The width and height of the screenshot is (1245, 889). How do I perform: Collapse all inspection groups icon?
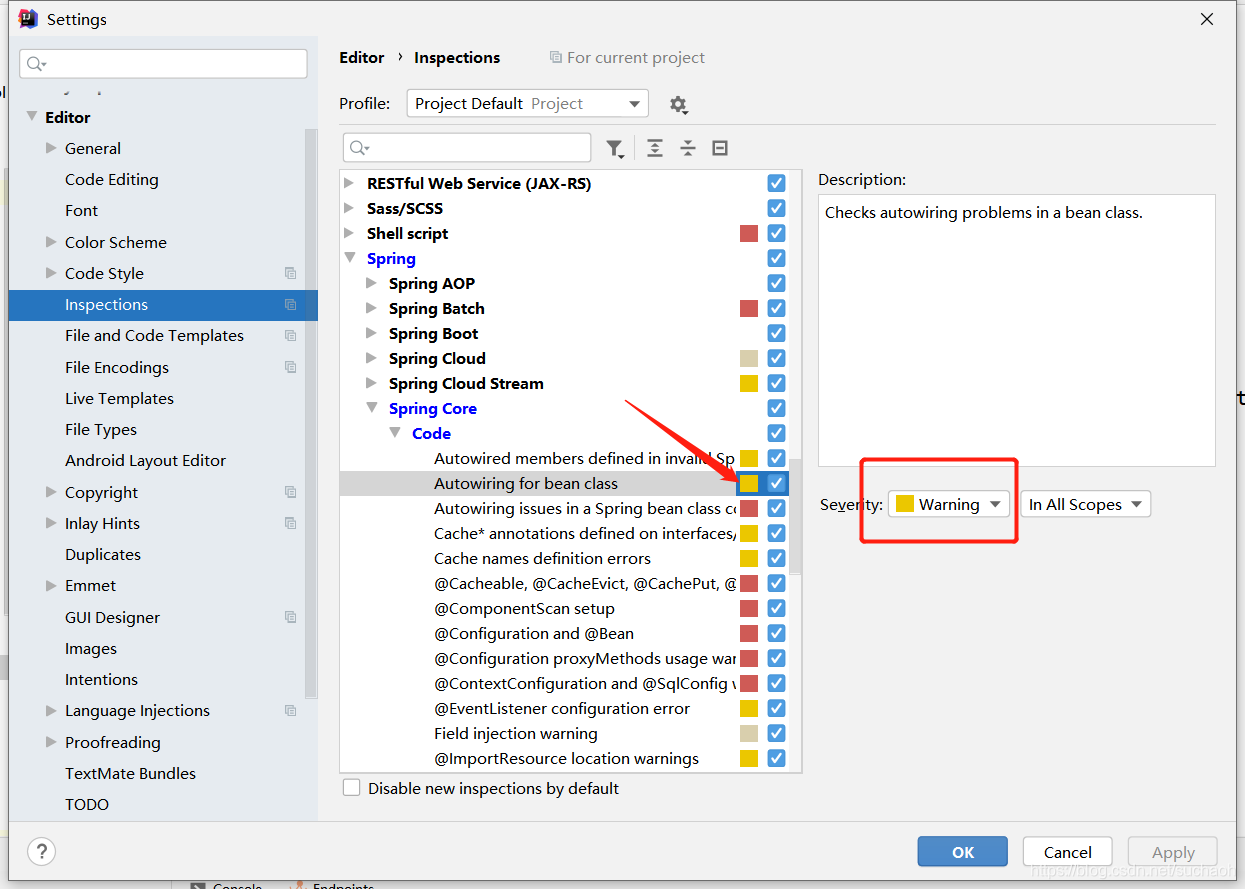tap(688, 148)
